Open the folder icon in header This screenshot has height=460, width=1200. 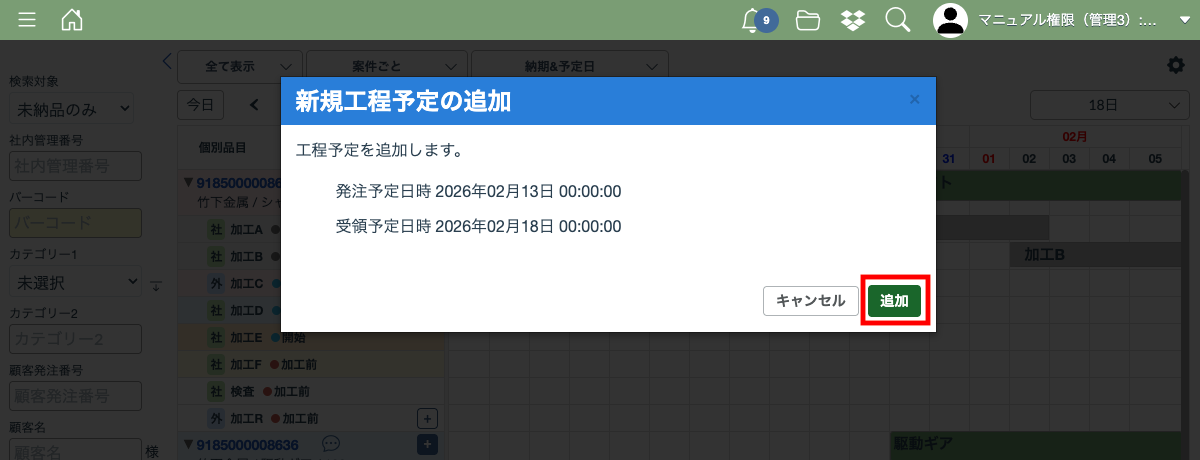pyautogui.click(x=808, y=20)
